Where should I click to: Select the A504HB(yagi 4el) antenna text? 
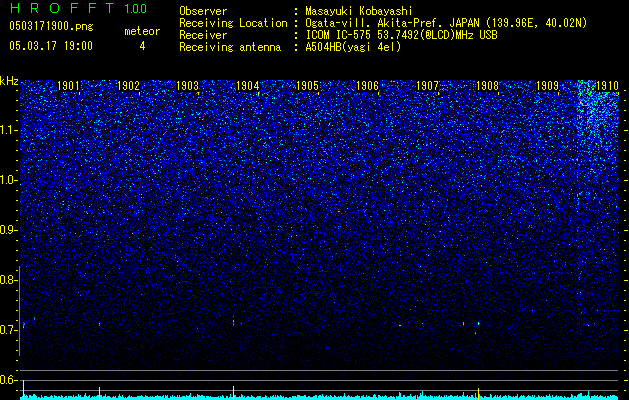pyautogui.click(x=353, y=47)
